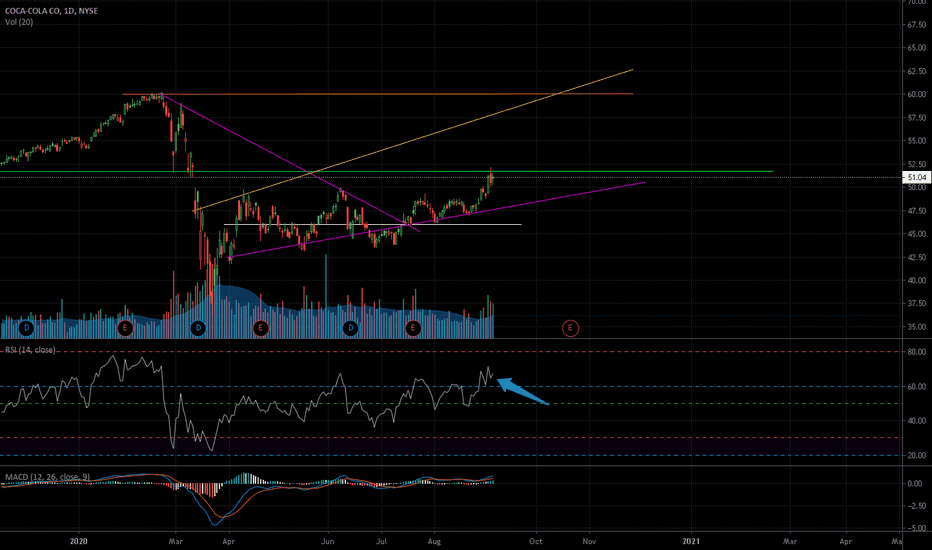The width and height of the screenshot is (932, 550).
Task: Select the MACD (12, 26, close, 9) label
Action: click(48, 477)
